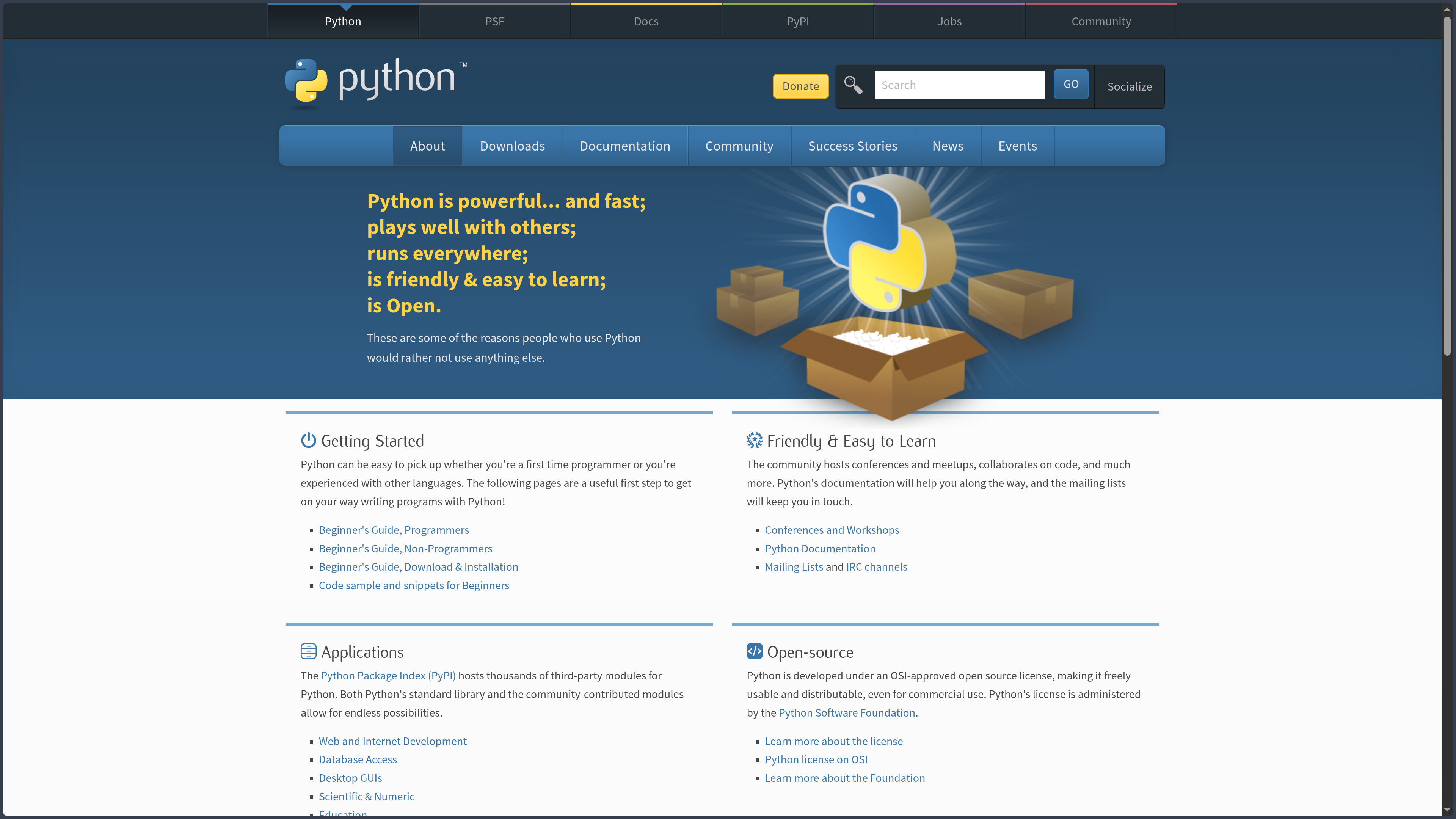Open the News menu
Viewport: 1456px width, 819px height.
(x=947, y=146)
